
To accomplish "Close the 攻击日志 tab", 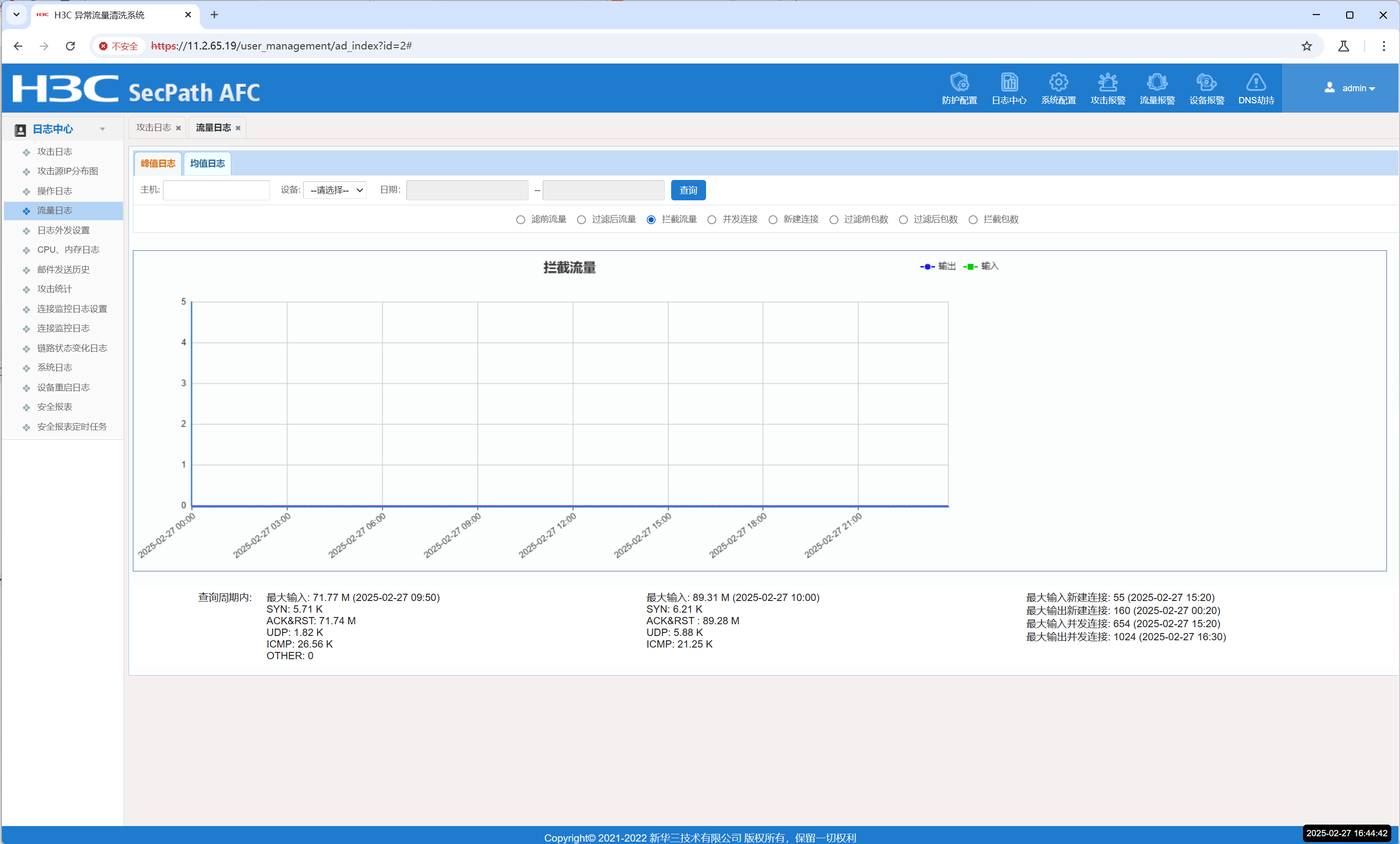I will pos(178,128).
